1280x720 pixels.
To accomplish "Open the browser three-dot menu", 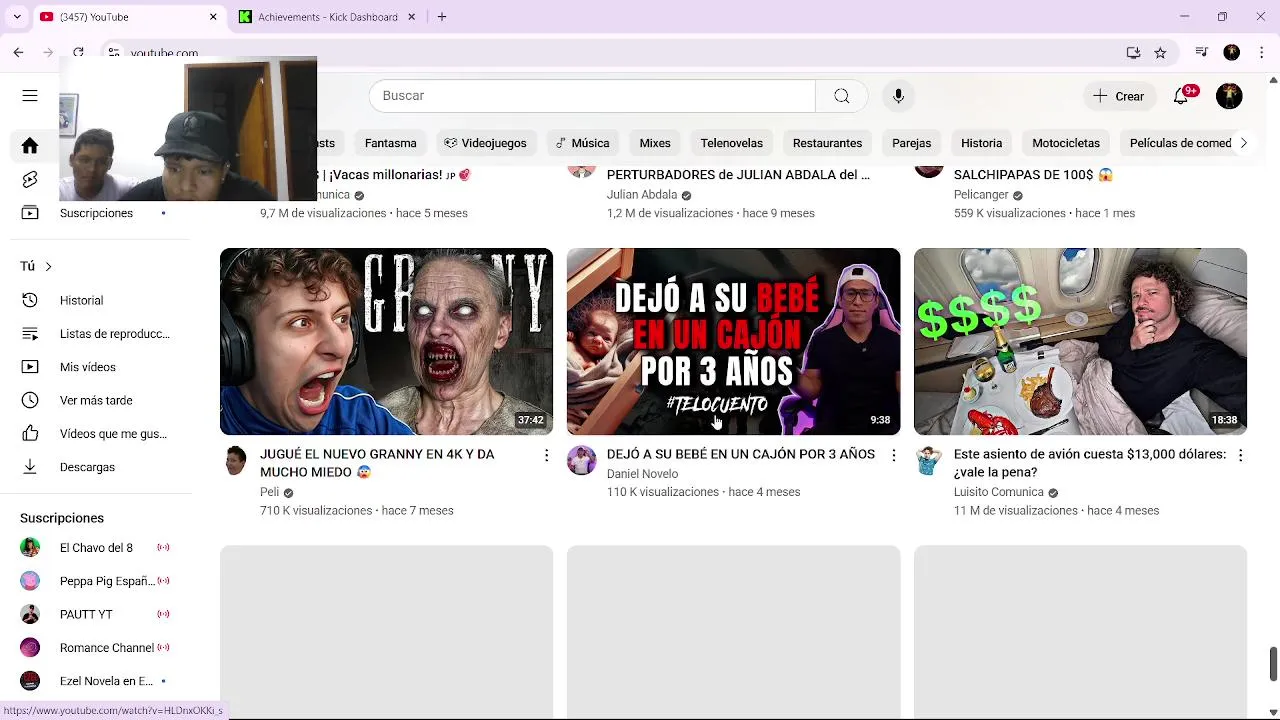I will 1261,52.
